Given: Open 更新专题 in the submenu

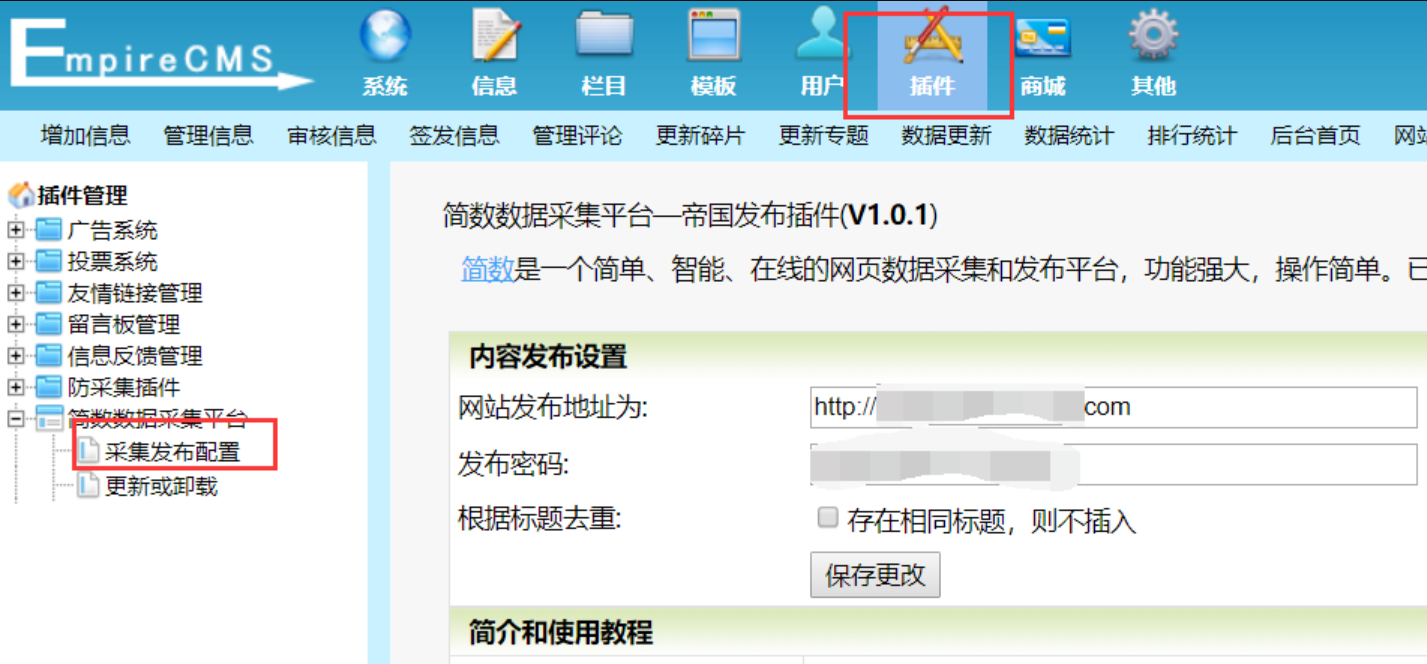Looking at the screenshot, I should (823, 136).
